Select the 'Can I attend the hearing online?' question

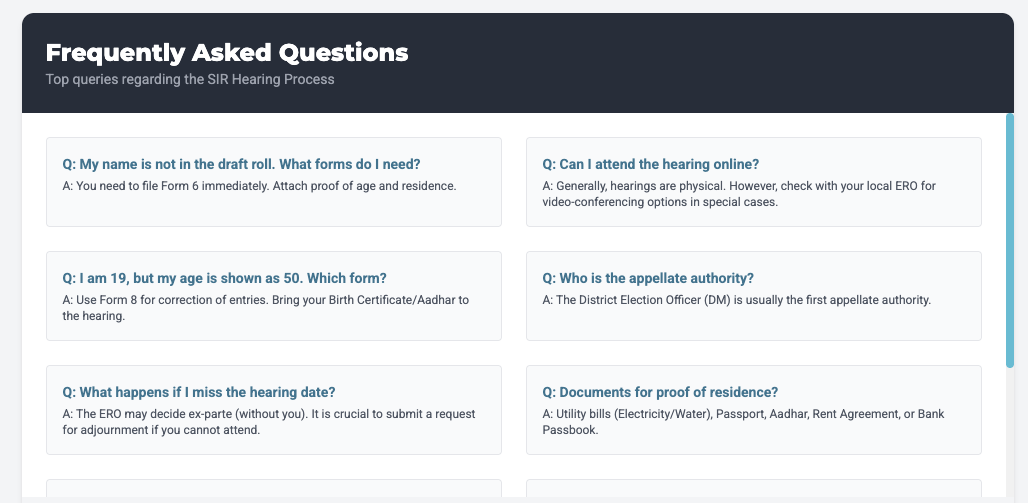point(651,164)
